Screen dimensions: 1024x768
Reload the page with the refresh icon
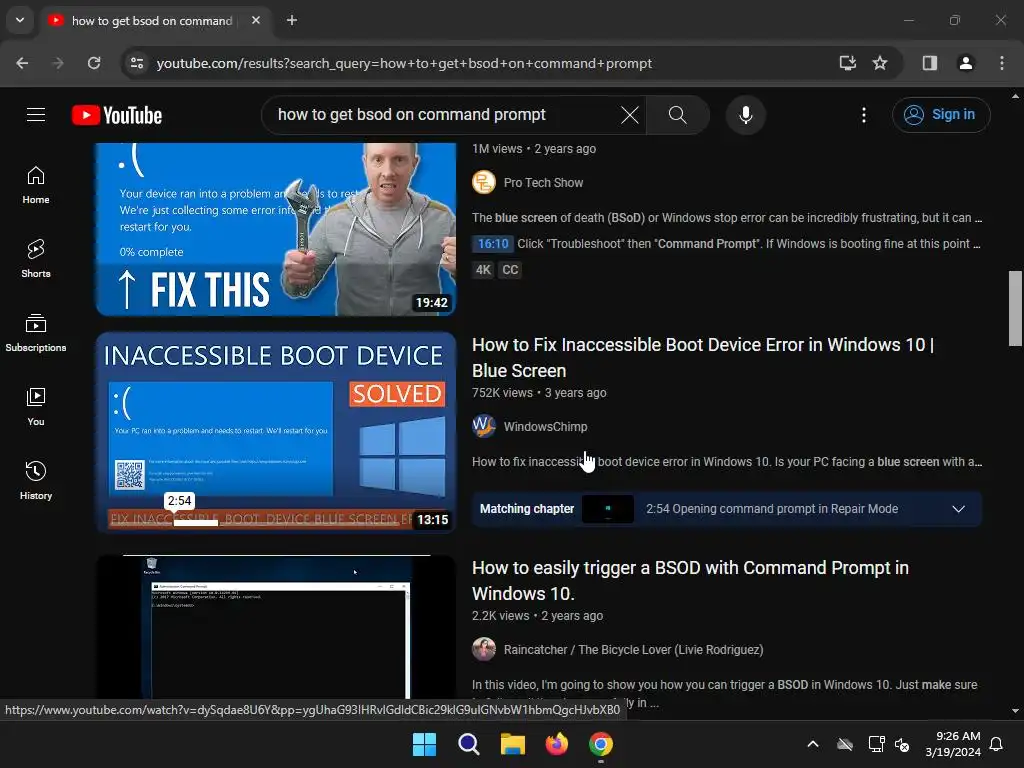pos(94,63)
